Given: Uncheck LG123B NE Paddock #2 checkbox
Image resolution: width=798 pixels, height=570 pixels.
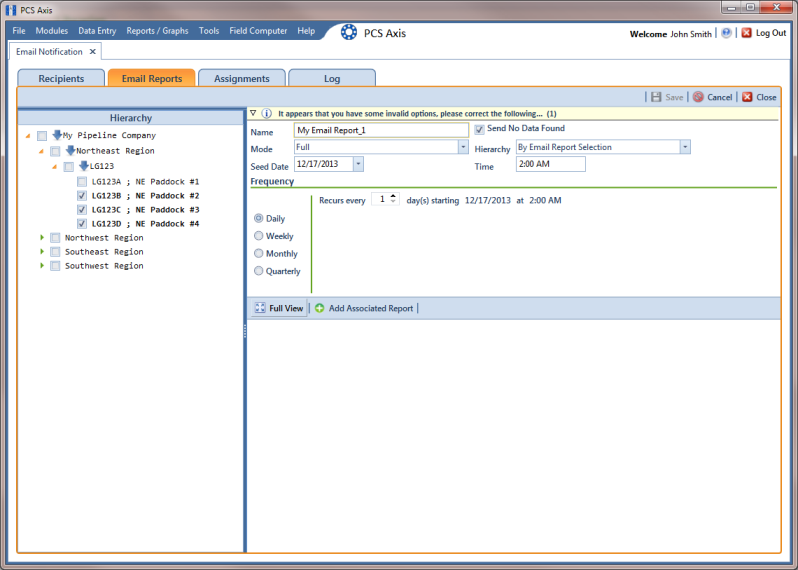Looking at the screenshot, I should click(x=82, y=195).
